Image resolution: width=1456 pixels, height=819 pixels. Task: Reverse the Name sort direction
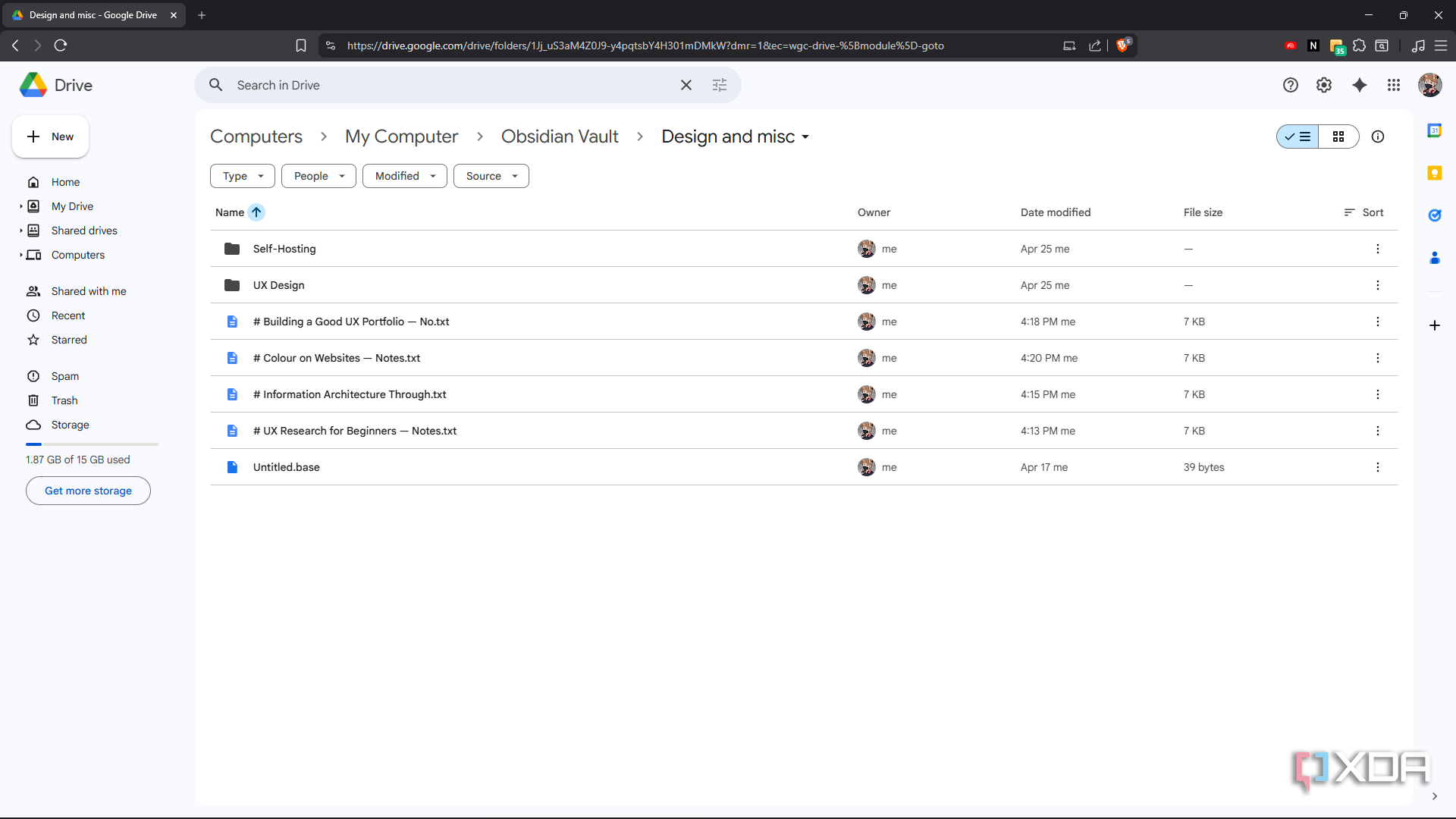click(x=256, y=212)
